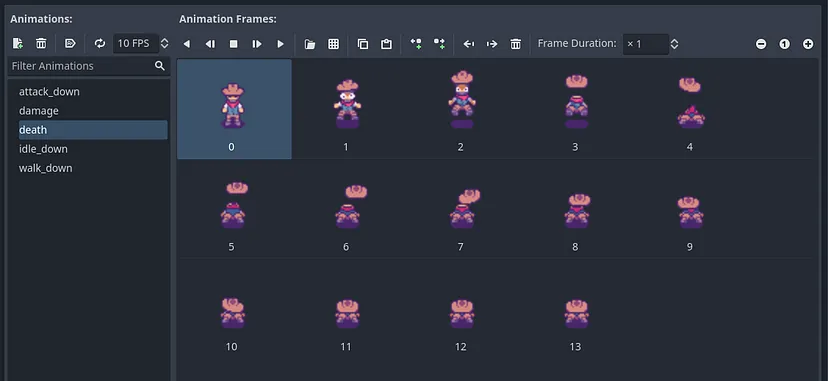
Task: Zoom in frame thumbnails
Action: pos(808,44)
